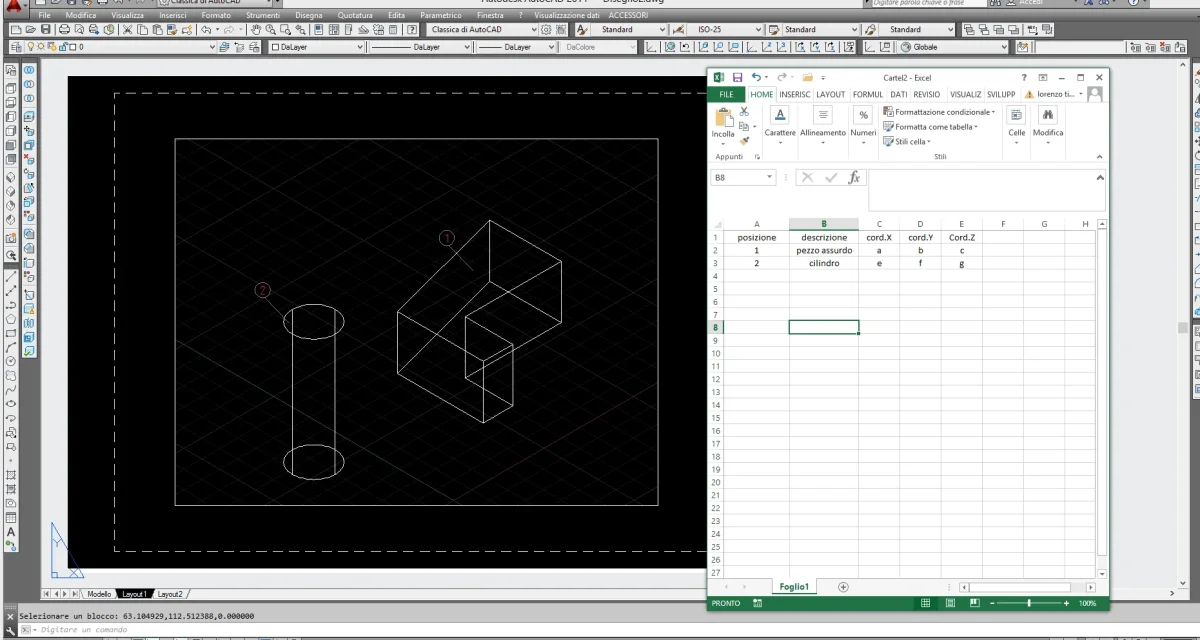
Task: Click the Excel zoom out minus button
Action: (x=992, y=603)
